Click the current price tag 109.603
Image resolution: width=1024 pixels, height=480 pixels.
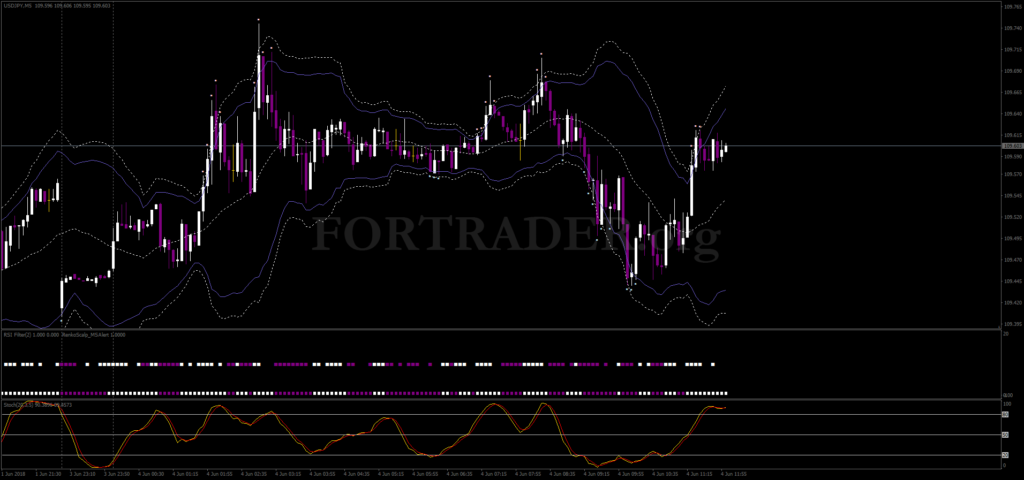pos(1011,146)
